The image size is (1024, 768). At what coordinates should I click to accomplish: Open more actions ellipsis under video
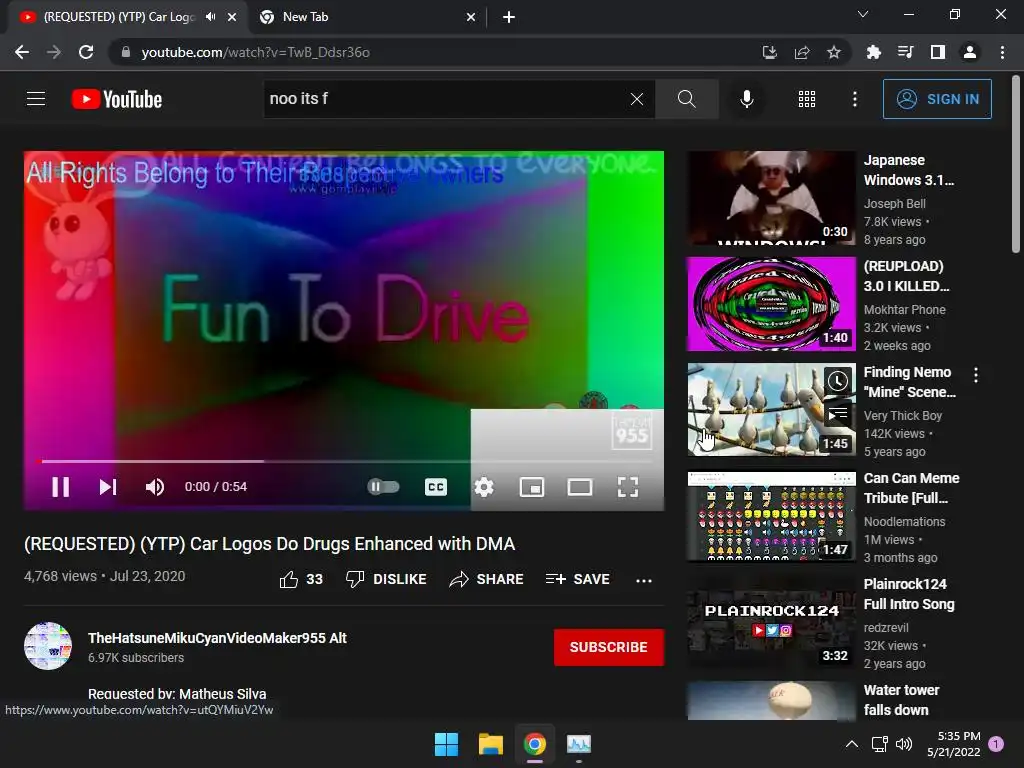(x=644, y=580)
